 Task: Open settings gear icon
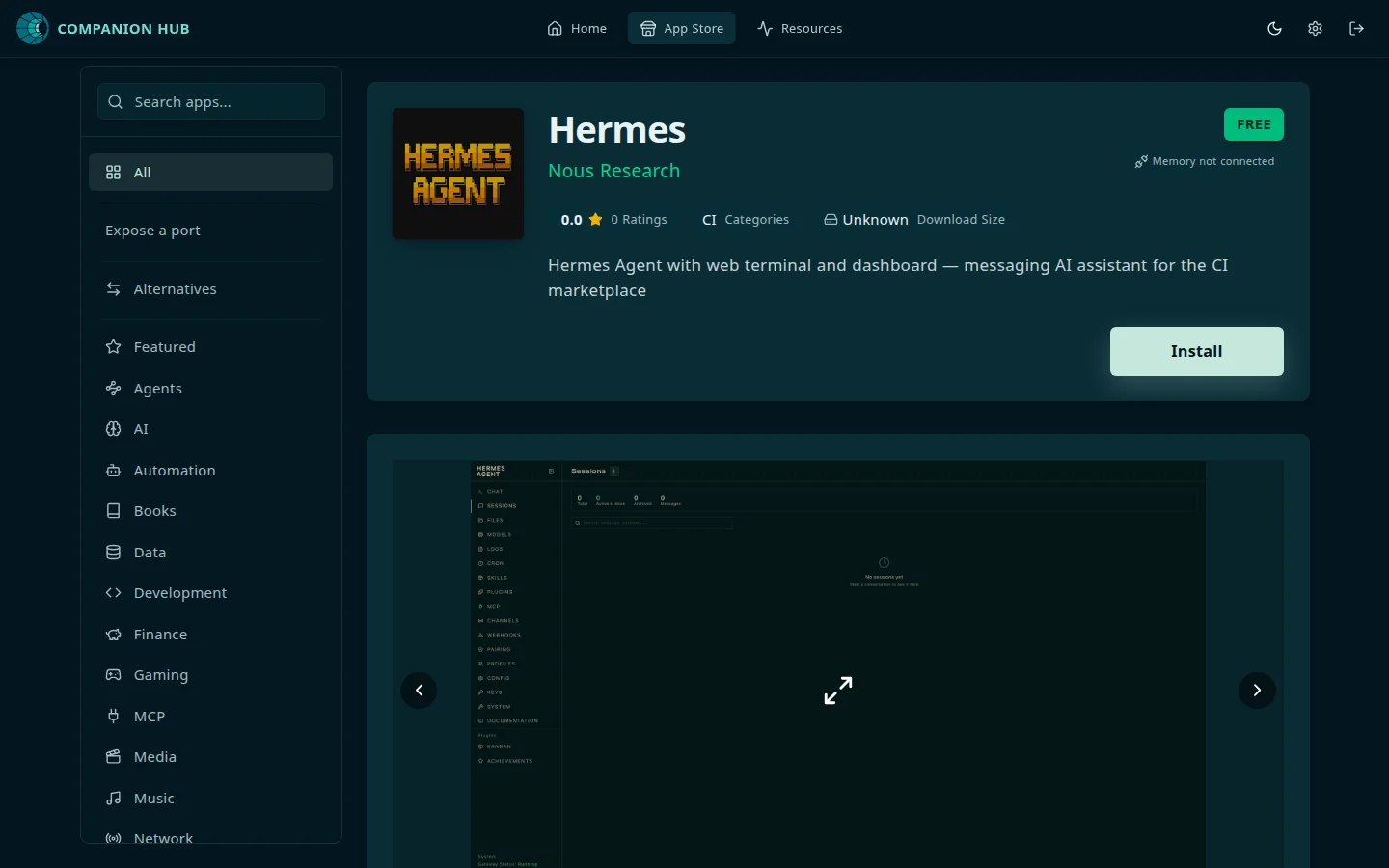pyautogui.click(x=1315, y=28)
